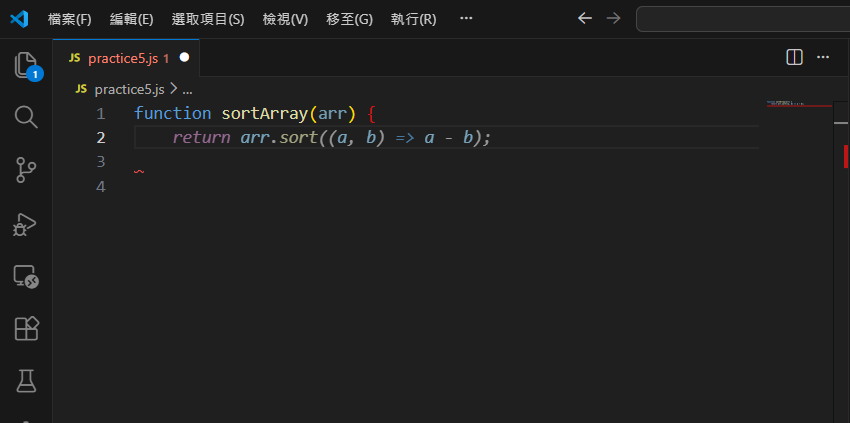Open the Remote Explorer icon
The height and width of the screenshot is (423, 850).
[x=26, y=276]
